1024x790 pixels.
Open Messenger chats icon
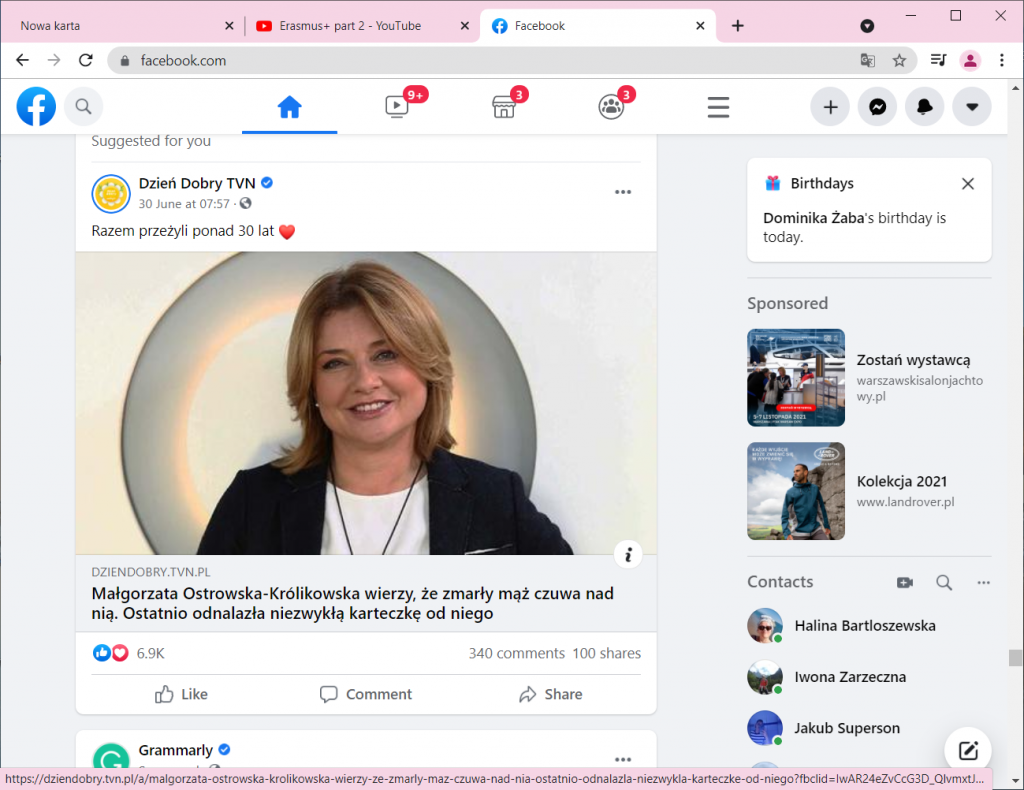877,106
